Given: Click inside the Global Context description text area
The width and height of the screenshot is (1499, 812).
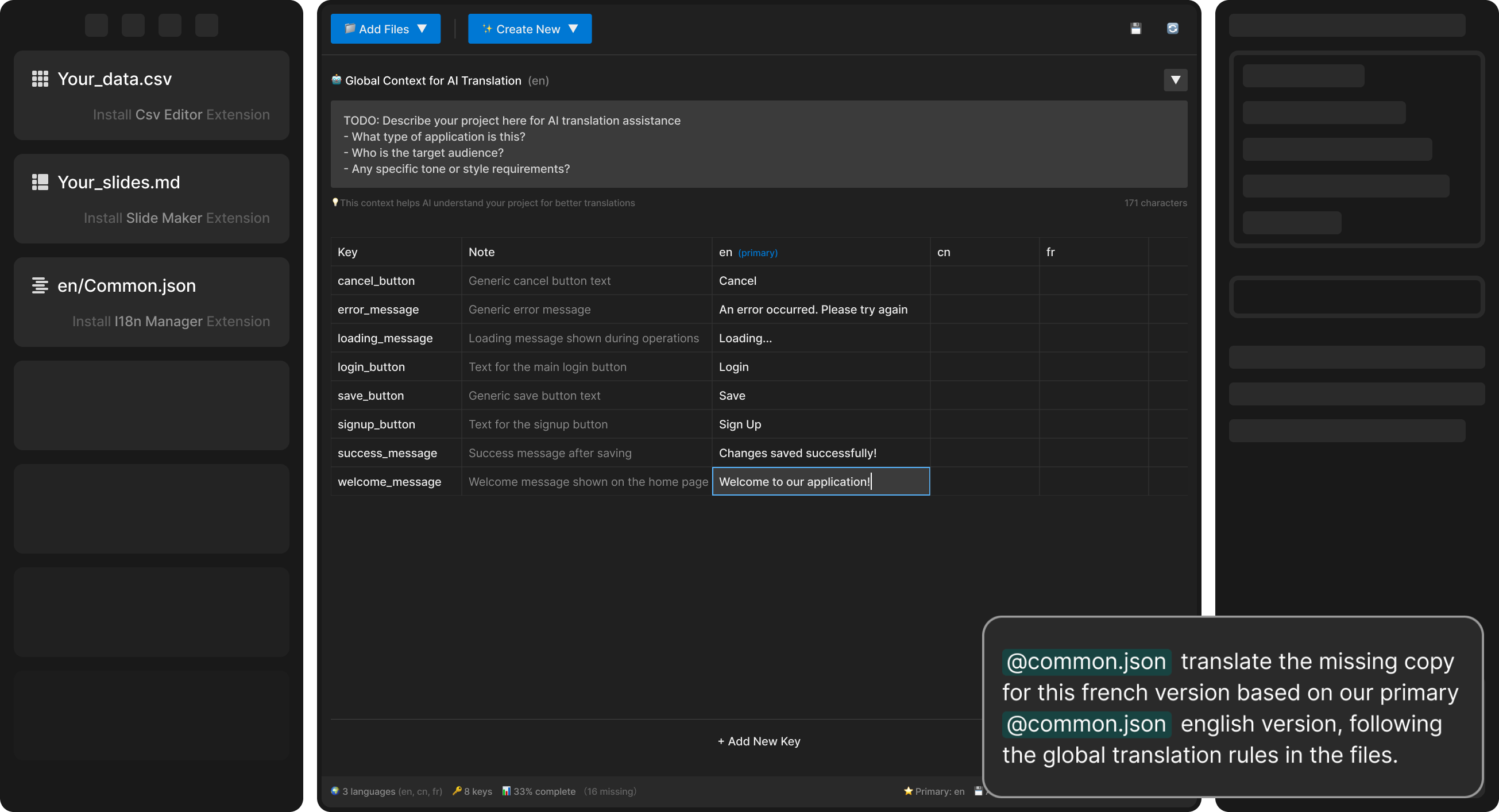Looking at the screenshot, I should tap(759, 144).
